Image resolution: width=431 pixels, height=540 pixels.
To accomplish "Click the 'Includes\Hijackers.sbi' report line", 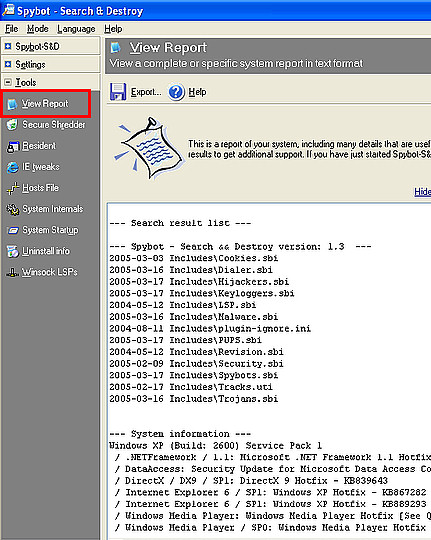I will [x=199, y=282].
